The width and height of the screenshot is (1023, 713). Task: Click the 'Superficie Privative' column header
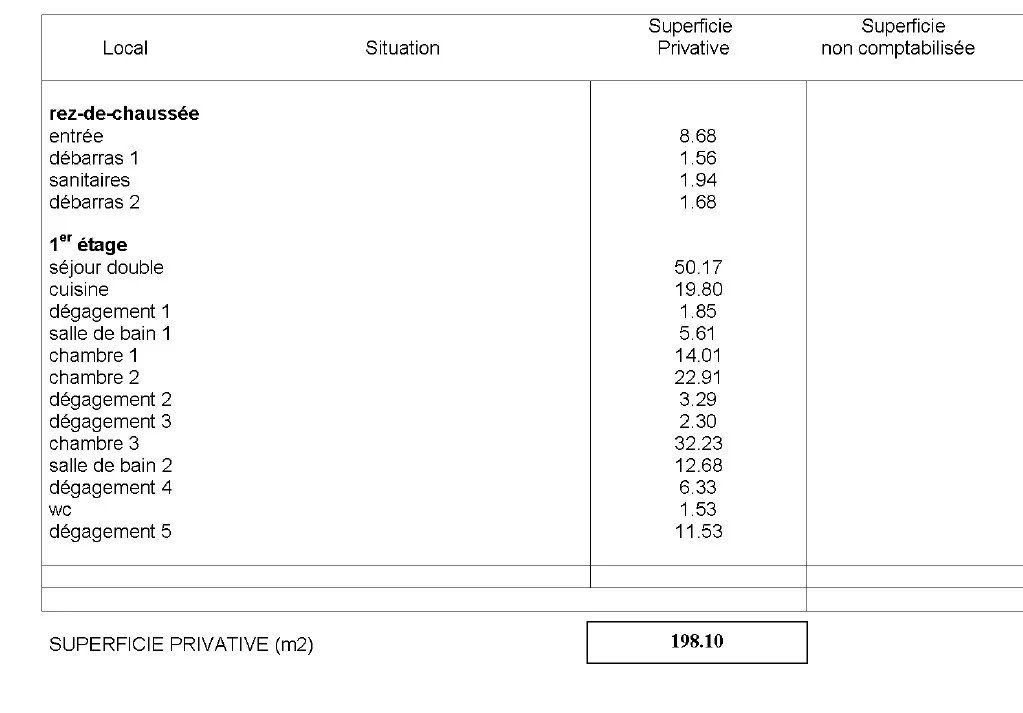693,37
